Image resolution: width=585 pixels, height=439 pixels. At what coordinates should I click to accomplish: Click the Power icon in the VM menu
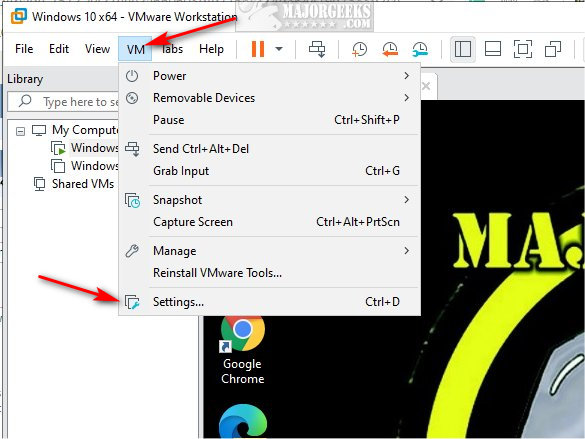[x=132, y=76]
